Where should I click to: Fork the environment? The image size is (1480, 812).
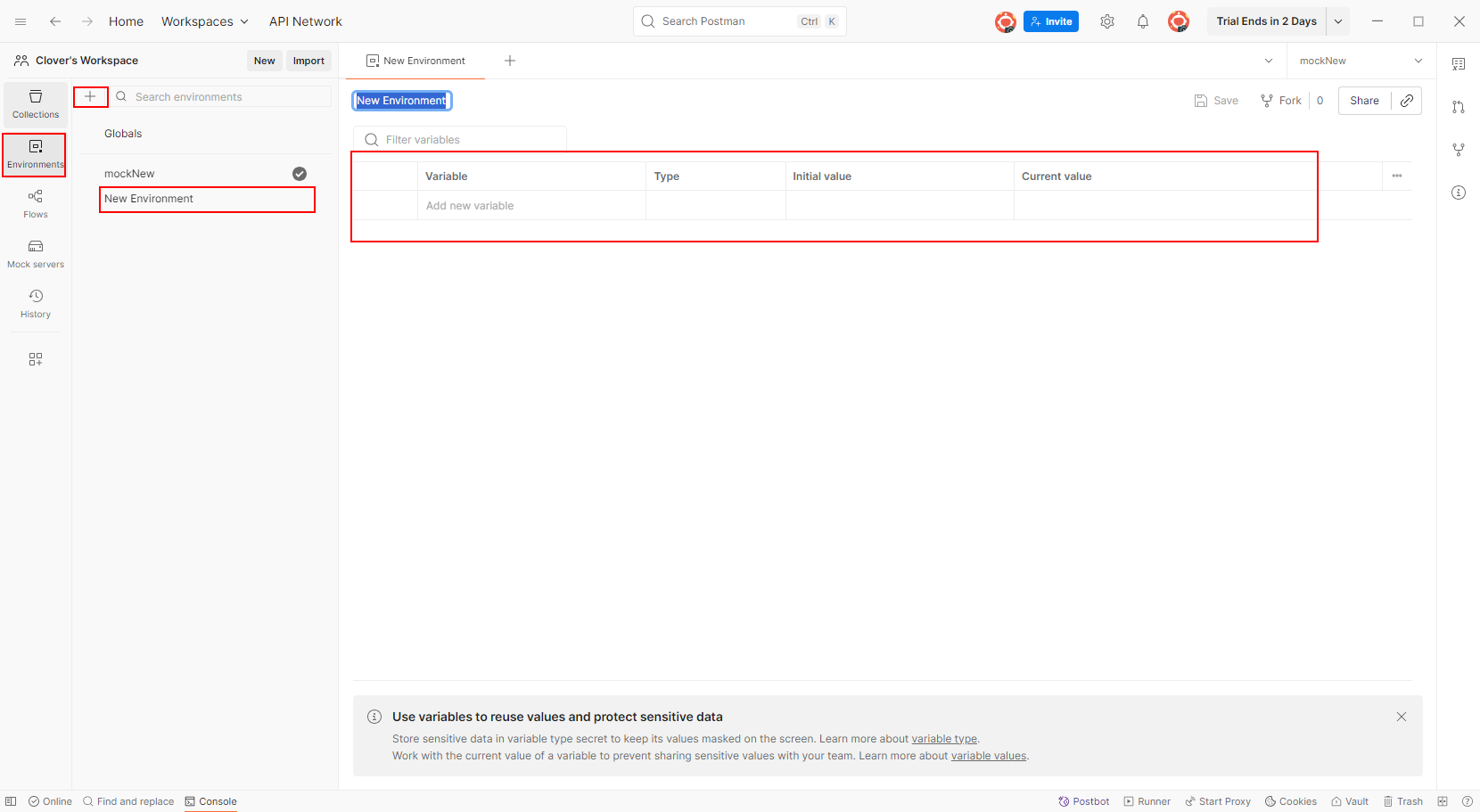pos(1281,101)
